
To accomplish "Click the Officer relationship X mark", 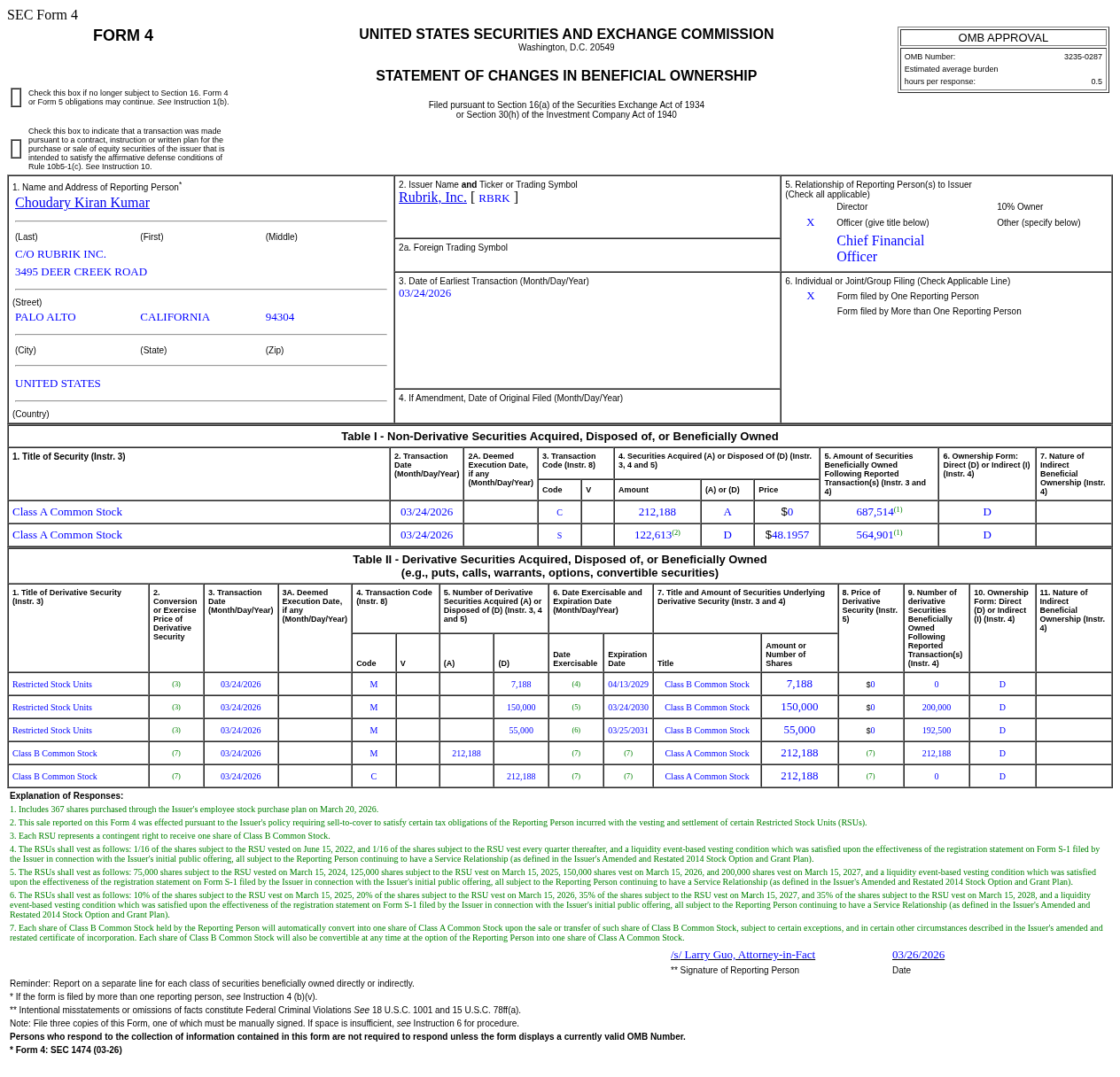I will point(810,222).
